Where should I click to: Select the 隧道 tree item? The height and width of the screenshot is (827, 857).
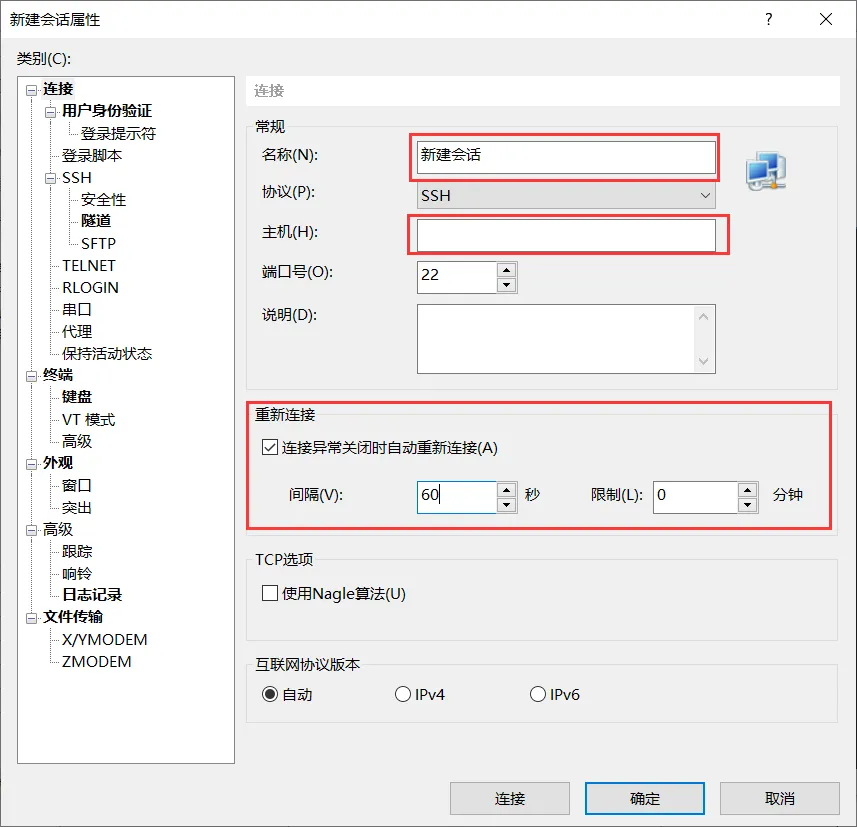[x=95, y=221]
